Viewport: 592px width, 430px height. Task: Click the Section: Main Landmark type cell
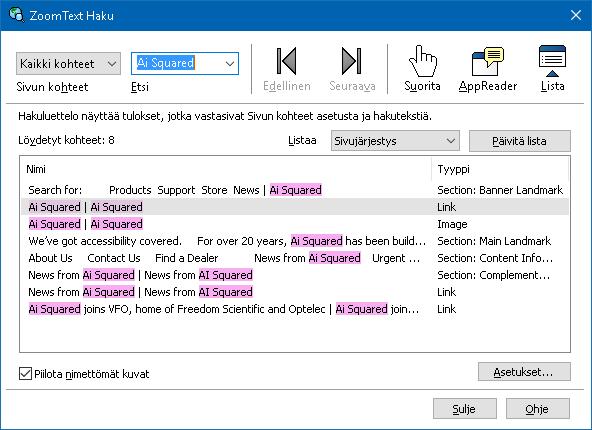click(x=494, y=241)
